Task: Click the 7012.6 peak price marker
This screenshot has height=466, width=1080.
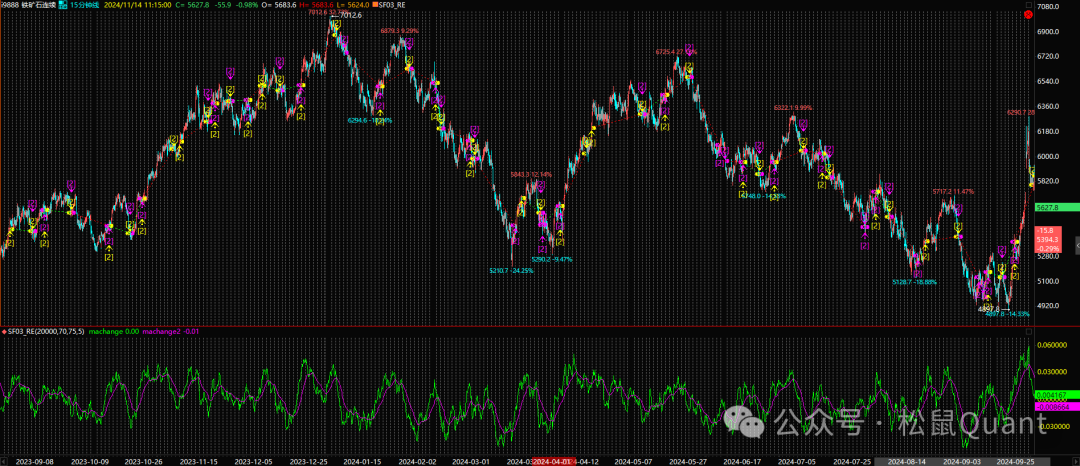Action: point(350,16)
